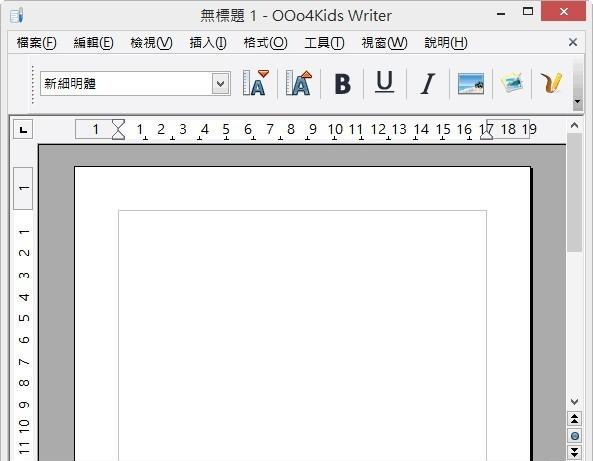Open the font name dropdown arrow
Viewport: 593px width, 461px height.
click(220, 84)
